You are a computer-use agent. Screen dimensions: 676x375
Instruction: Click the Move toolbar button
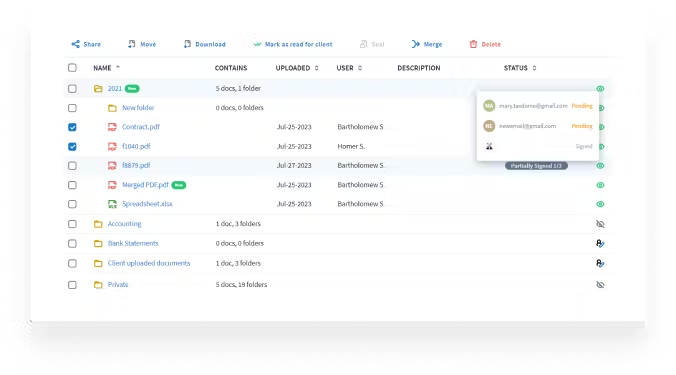(x=142, y=44)
